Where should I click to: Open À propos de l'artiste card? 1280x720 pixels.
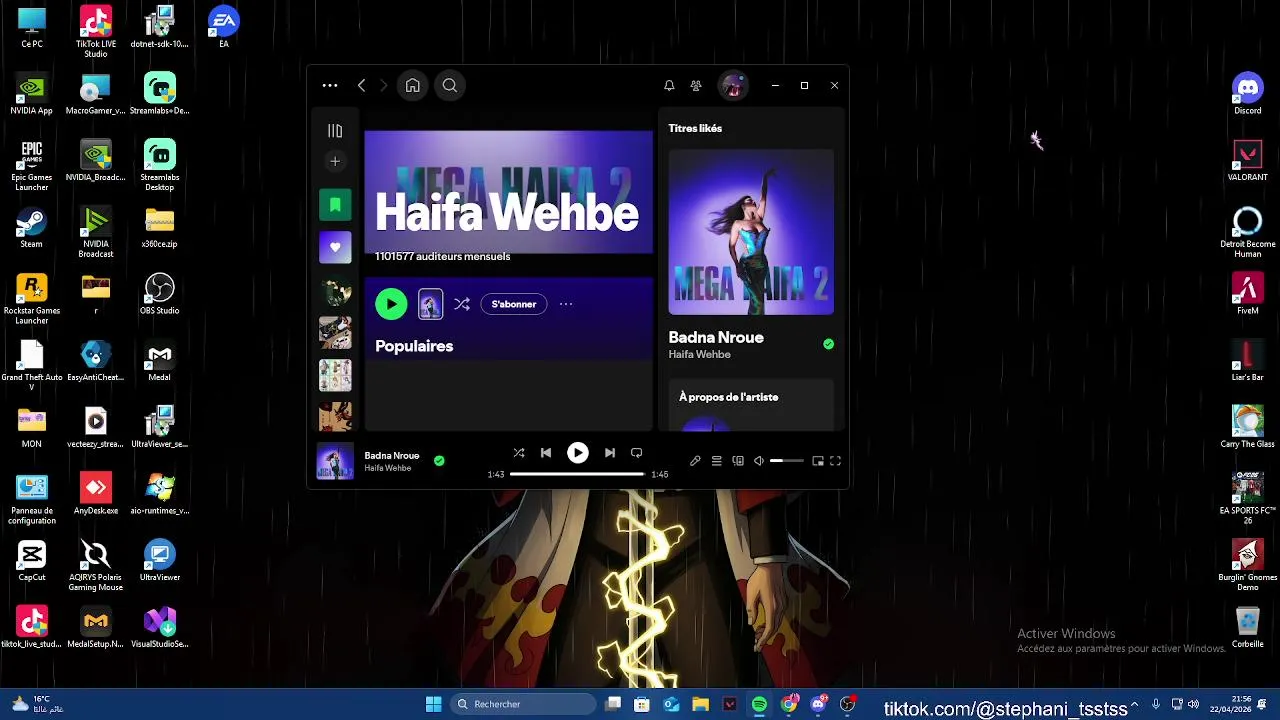point(751,404)
